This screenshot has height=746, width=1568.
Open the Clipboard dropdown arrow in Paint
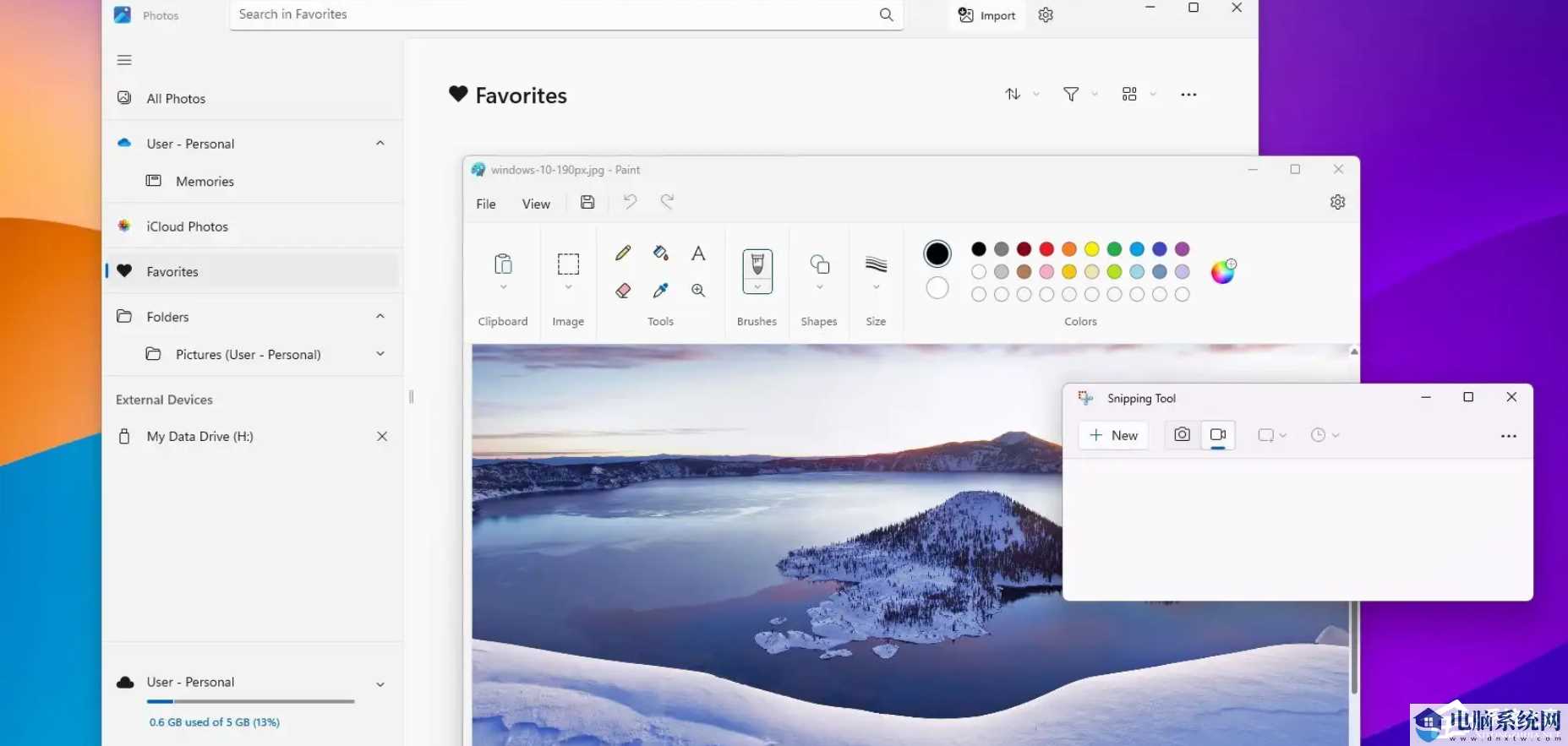coord(503,287)
